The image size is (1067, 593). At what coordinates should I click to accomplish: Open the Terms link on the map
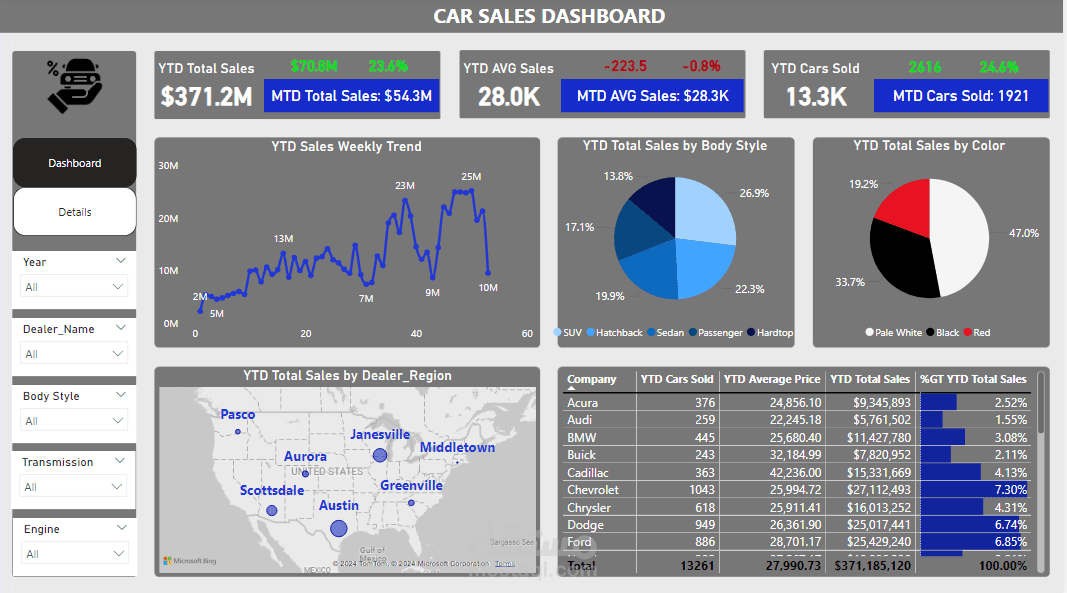click(x=505, y=563)
